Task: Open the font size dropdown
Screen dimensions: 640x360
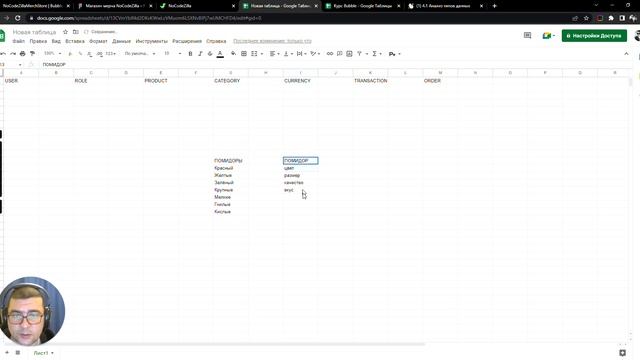Action: click(172, 53)
